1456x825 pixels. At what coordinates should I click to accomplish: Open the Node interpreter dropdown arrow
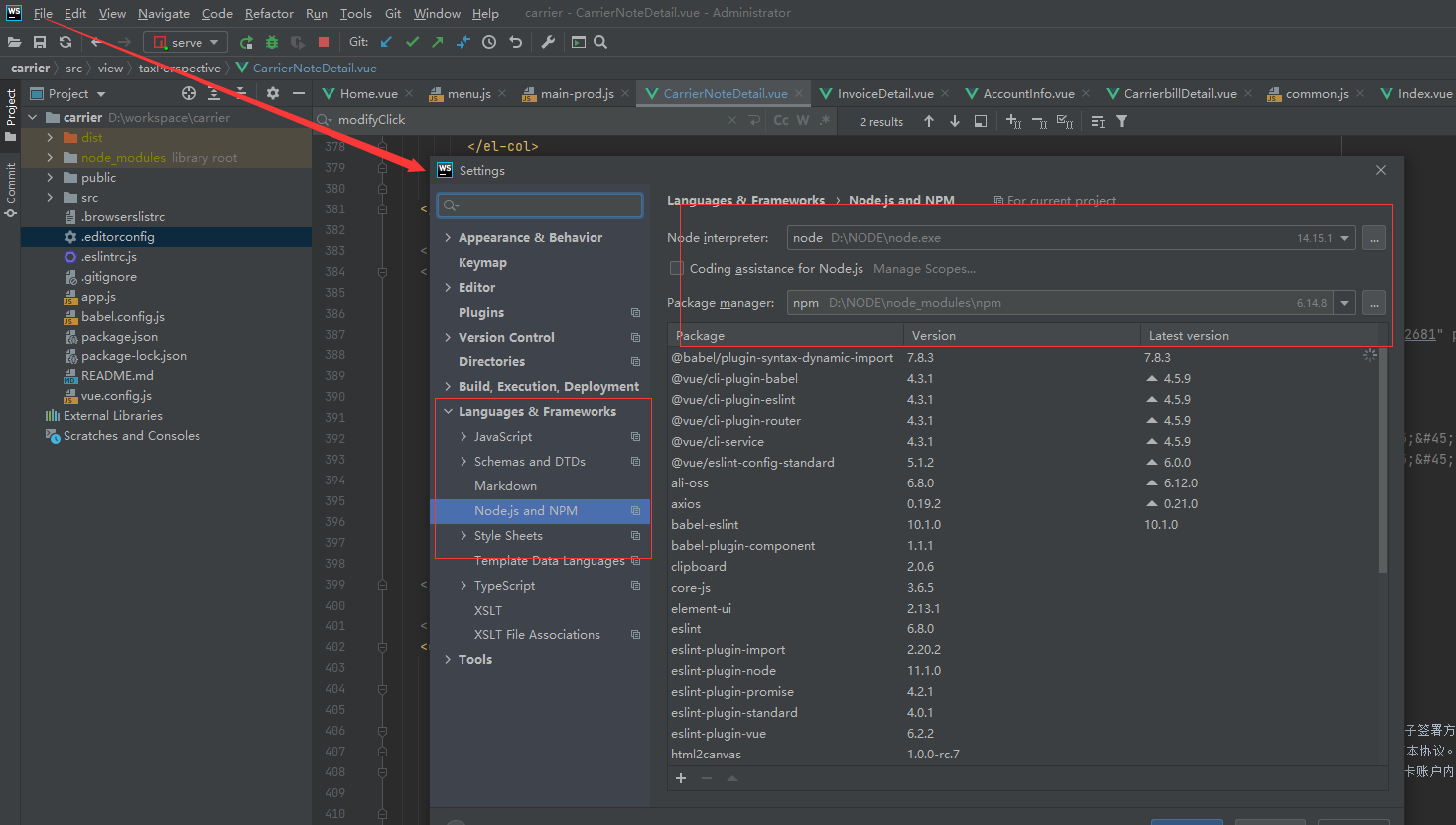pos(1345,238)
